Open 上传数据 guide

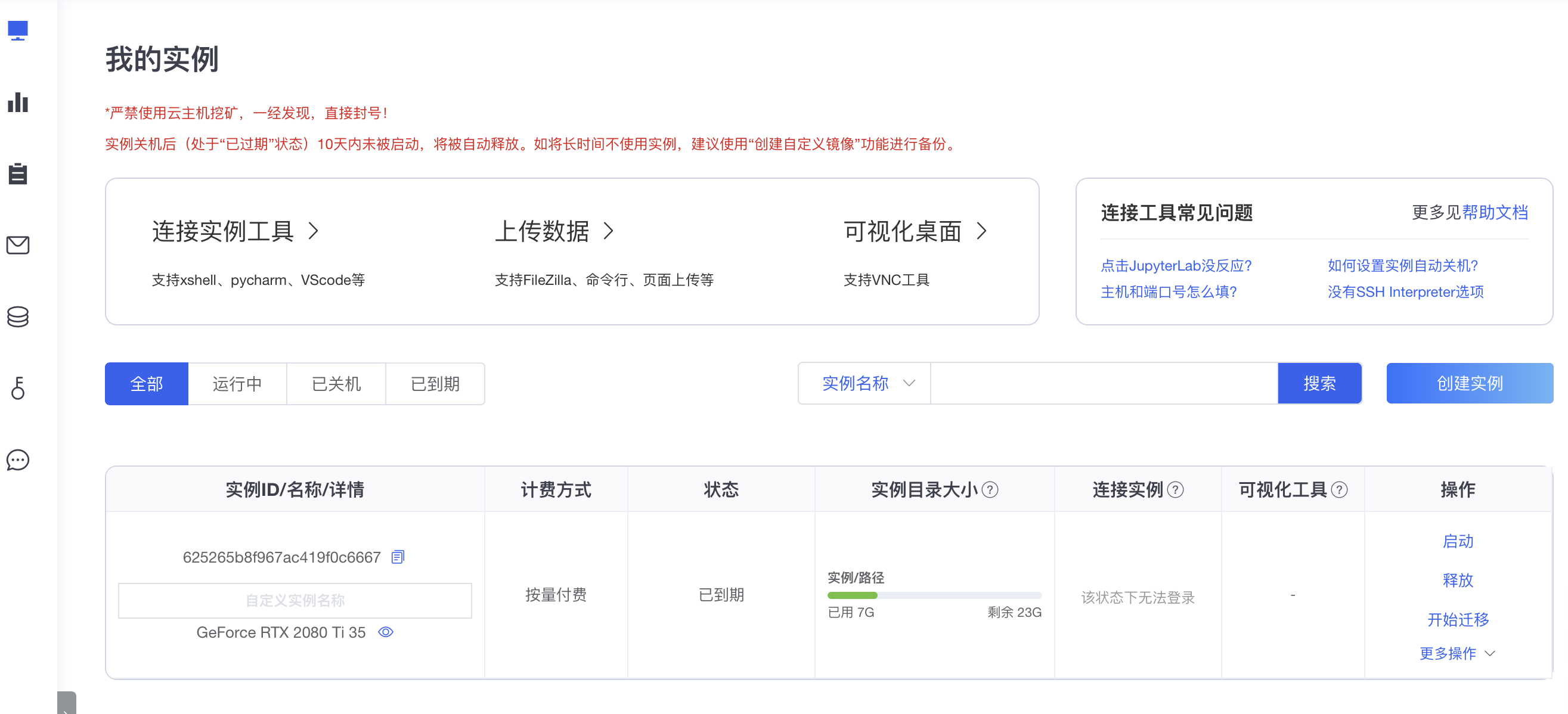click(x=554, y=231)
